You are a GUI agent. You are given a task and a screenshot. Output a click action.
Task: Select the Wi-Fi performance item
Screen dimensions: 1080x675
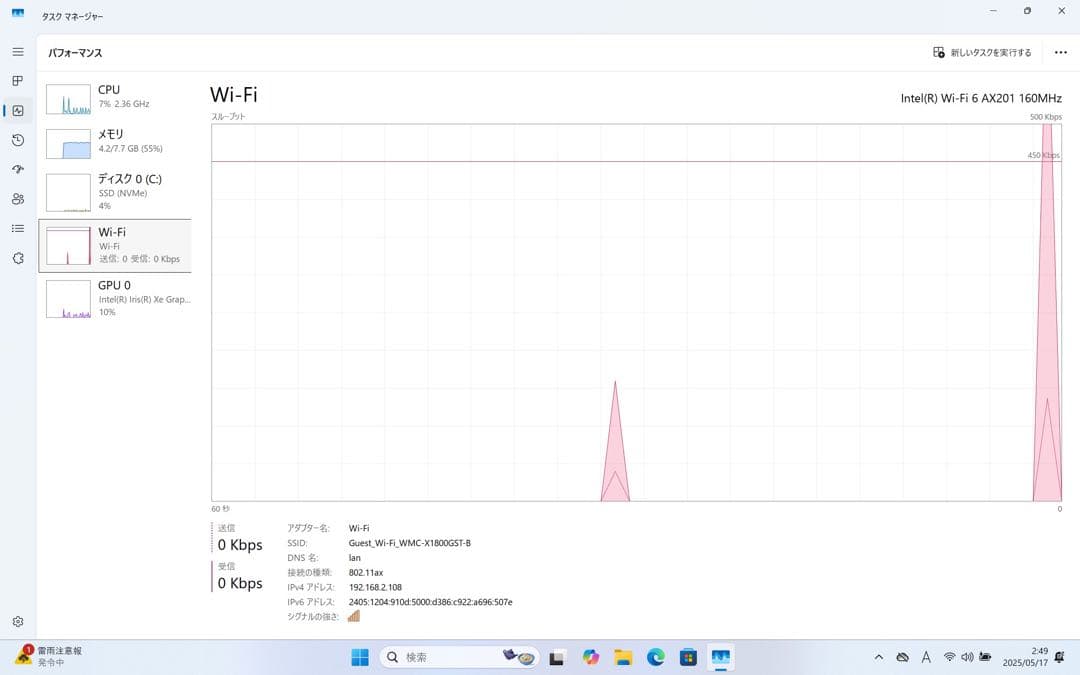[115, 246]
